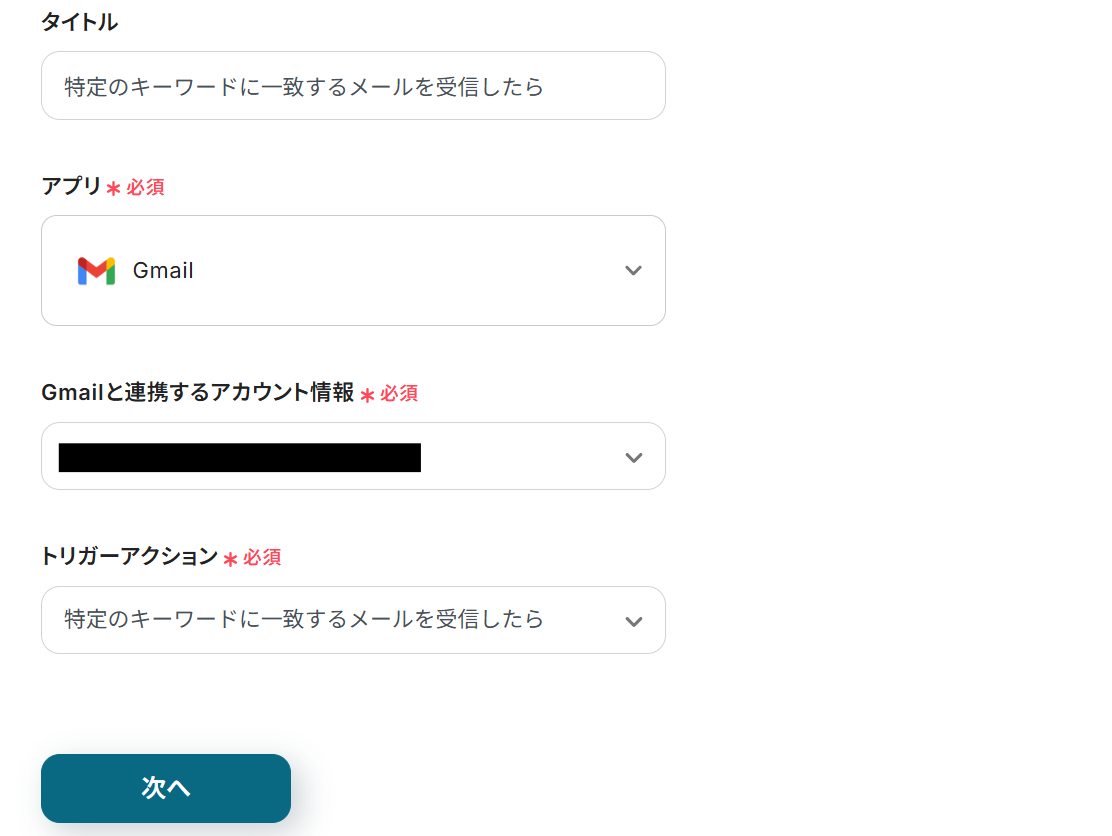Click the 必須 marker beside アプリ
The width and height of the screenshot is (1112, 836).
pos(146,188)
